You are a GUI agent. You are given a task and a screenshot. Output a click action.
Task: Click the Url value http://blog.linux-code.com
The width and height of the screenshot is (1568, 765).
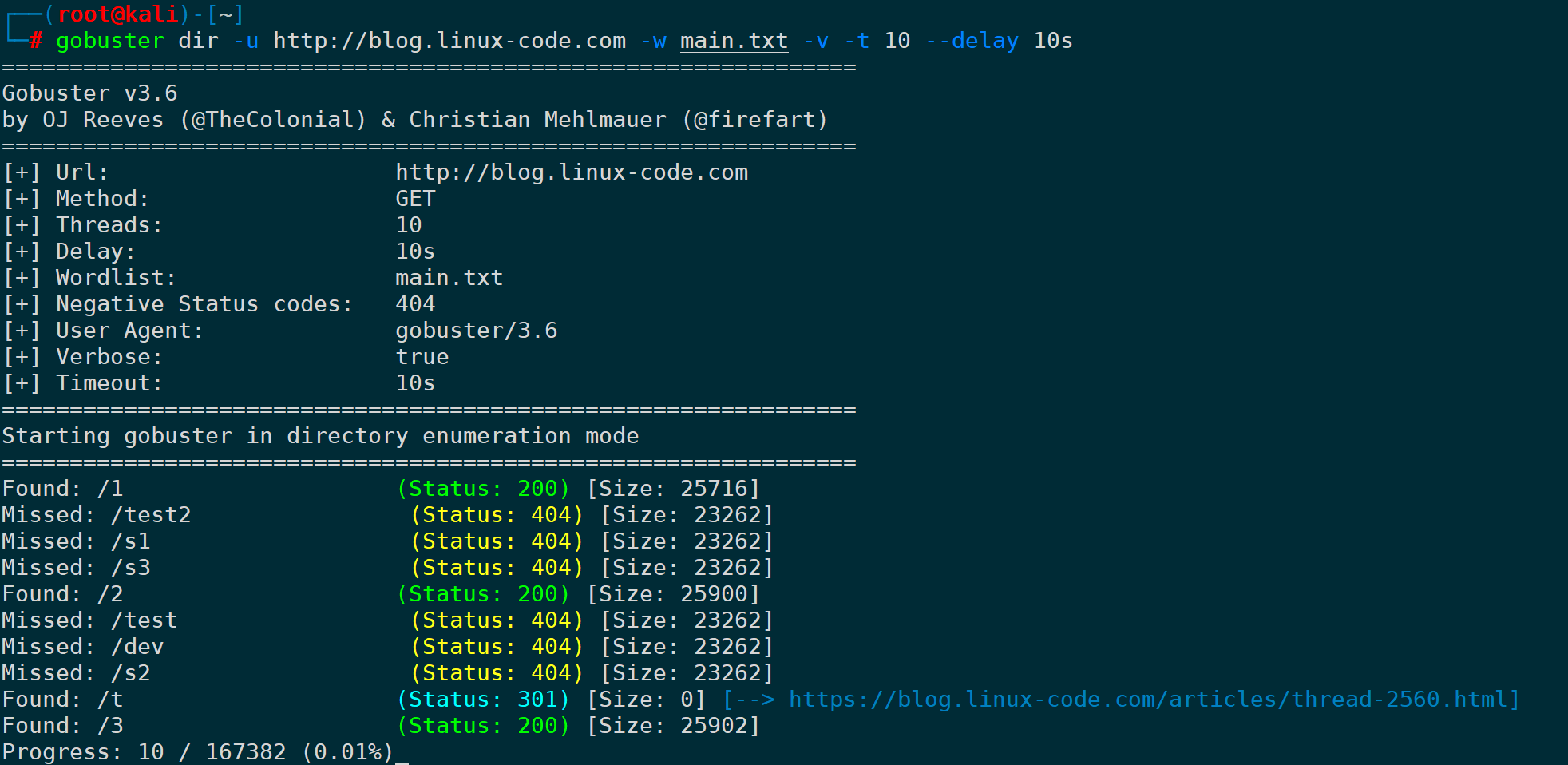572,172
